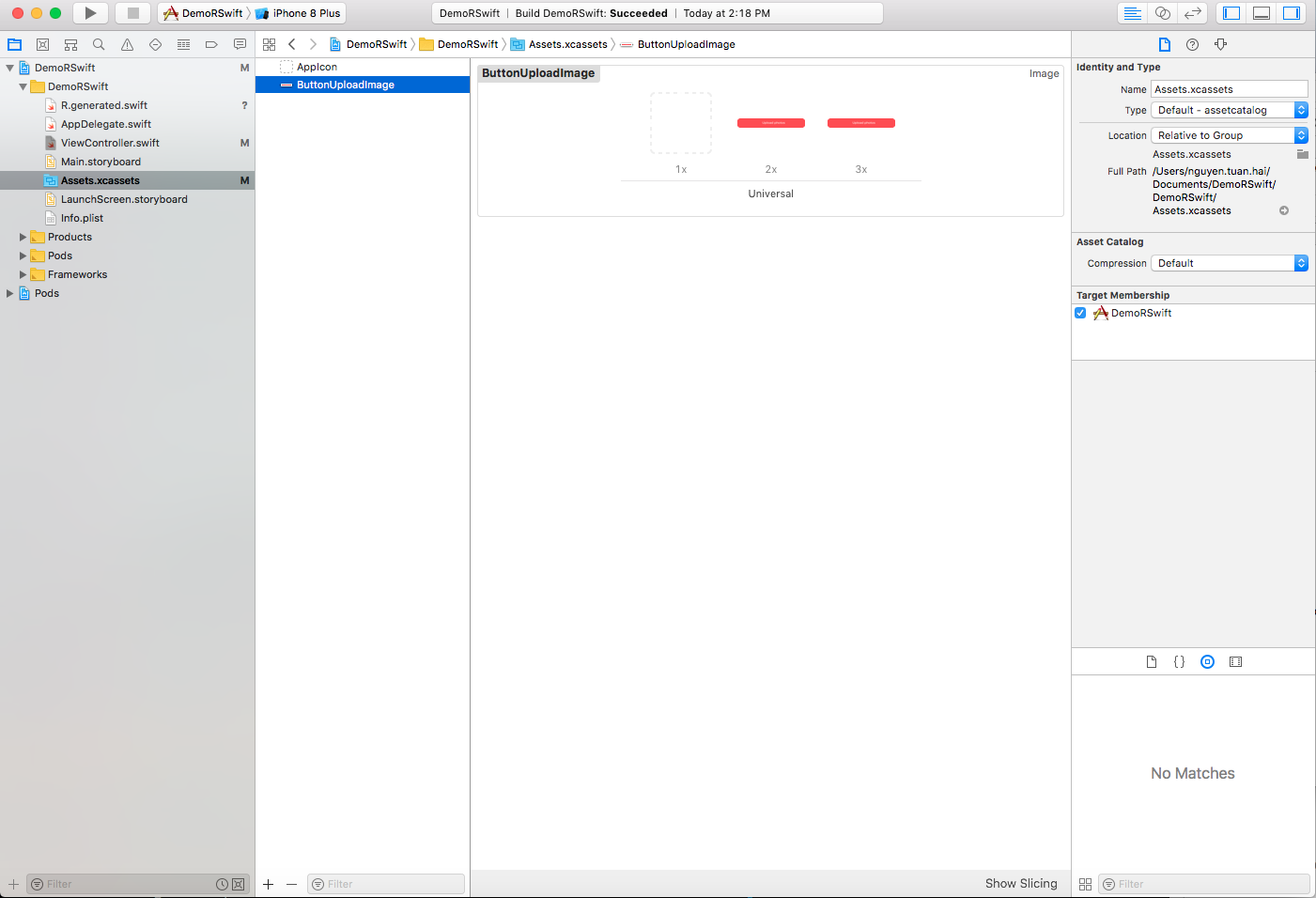Image resolution: width=1316 pixels, height=898 pixels.
Task: Click Show Slicing button
Action: 1021,884
